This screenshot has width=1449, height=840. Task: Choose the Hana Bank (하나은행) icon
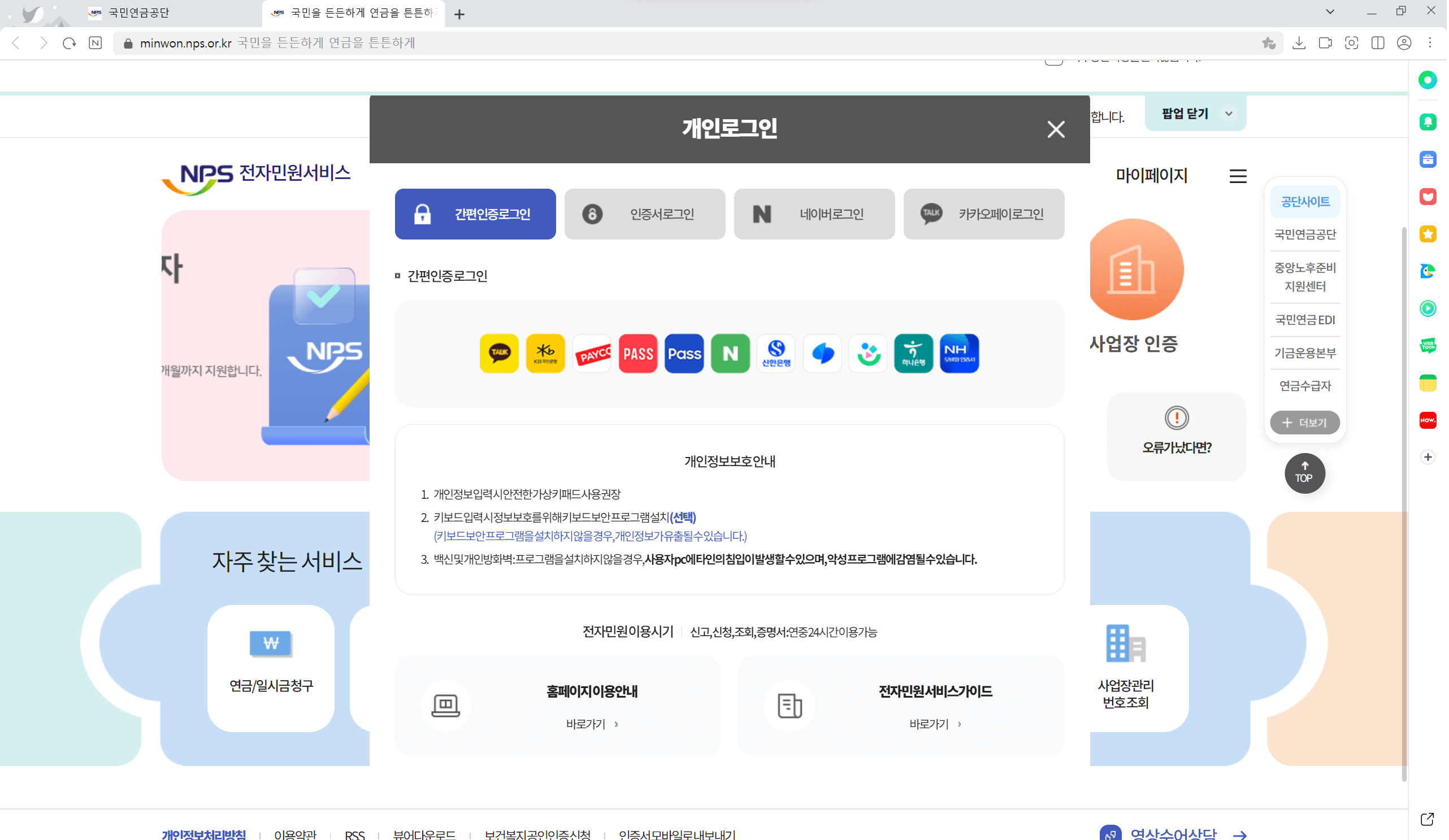point(913,354)
